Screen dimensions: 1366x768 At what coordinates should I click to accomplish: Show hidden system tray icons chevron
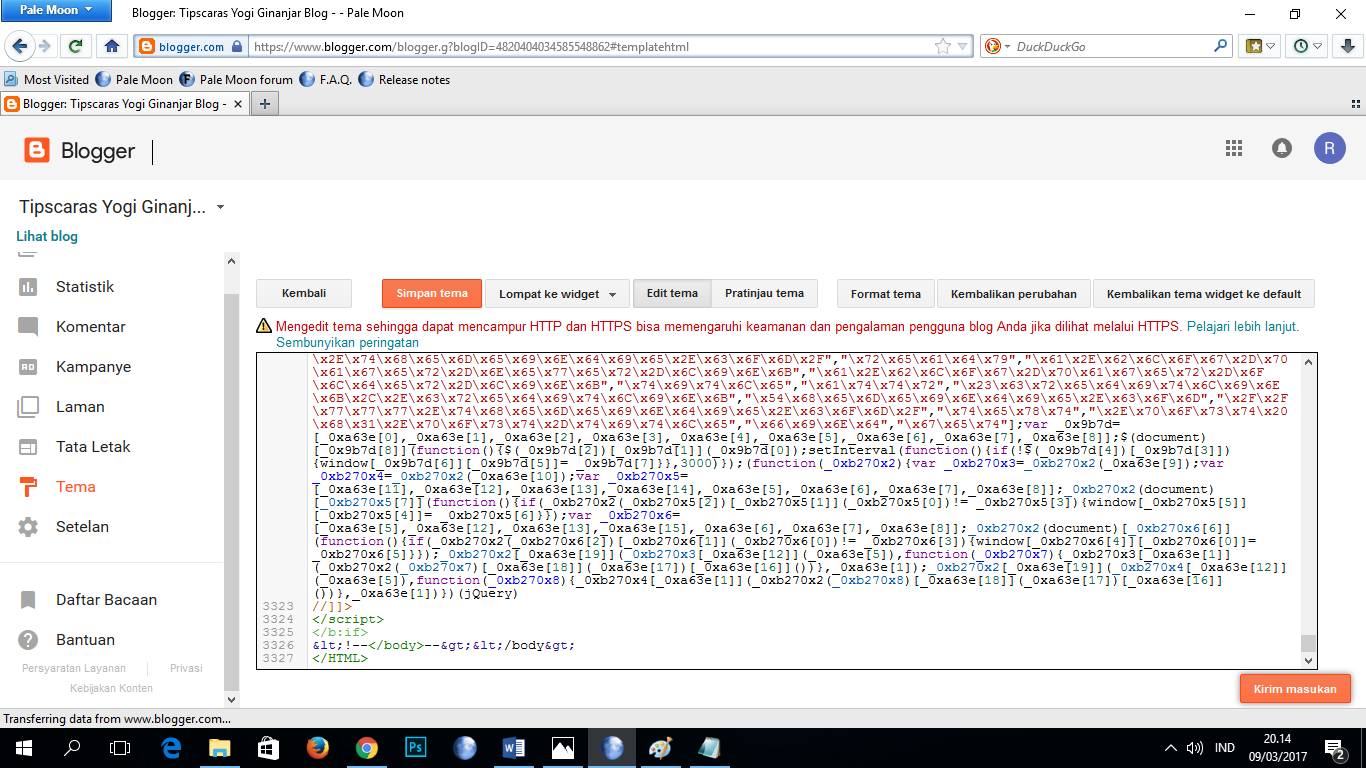[x=1171, y=748]
